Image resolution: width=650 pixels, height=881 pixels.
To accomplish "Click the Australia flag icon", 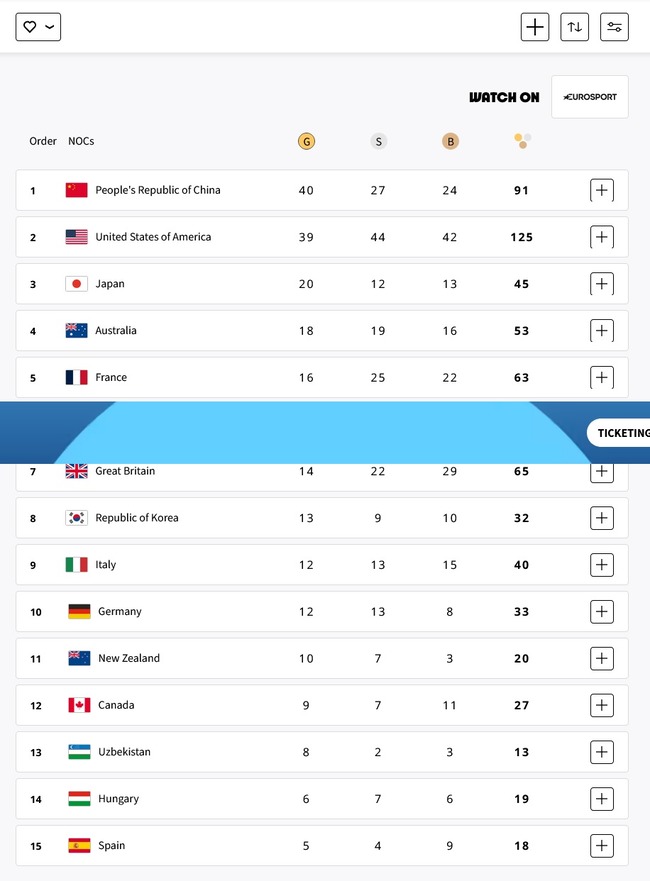I will click(x=76, y=331).
